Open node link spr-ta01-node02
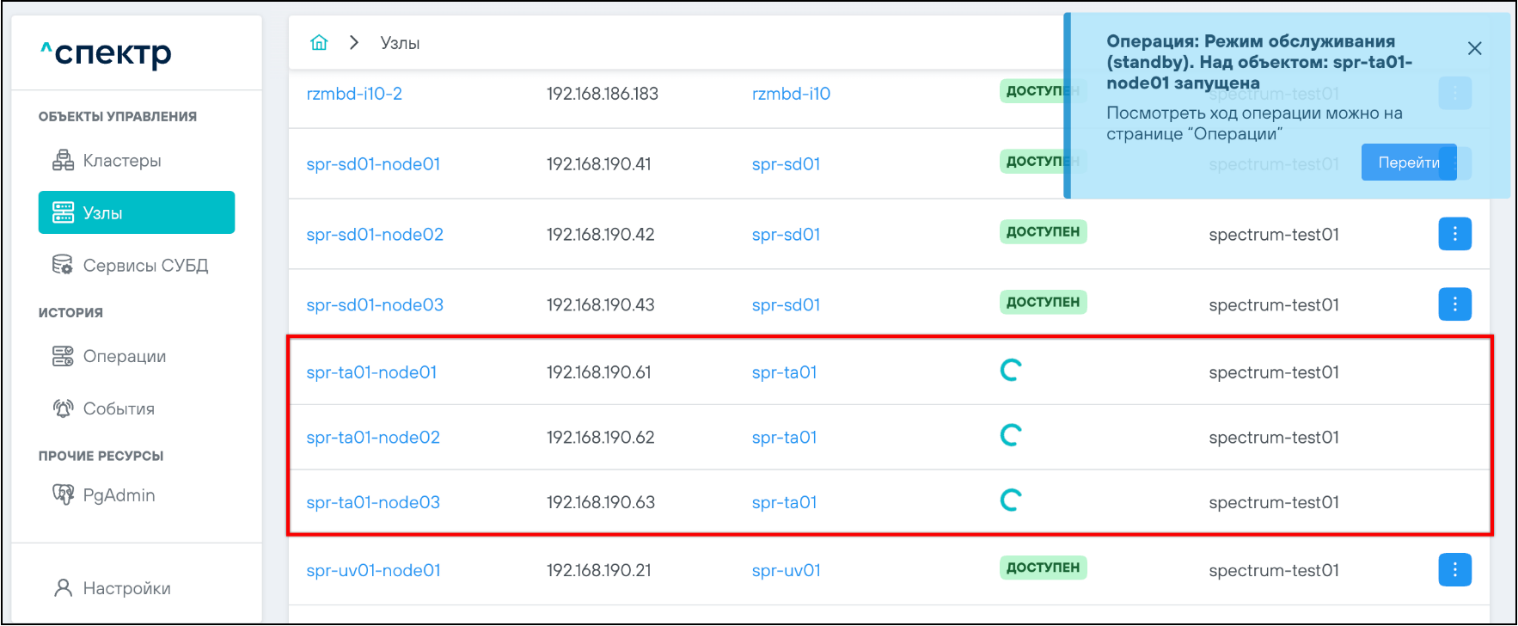The image size is (1518, 626). pos(372,437)
